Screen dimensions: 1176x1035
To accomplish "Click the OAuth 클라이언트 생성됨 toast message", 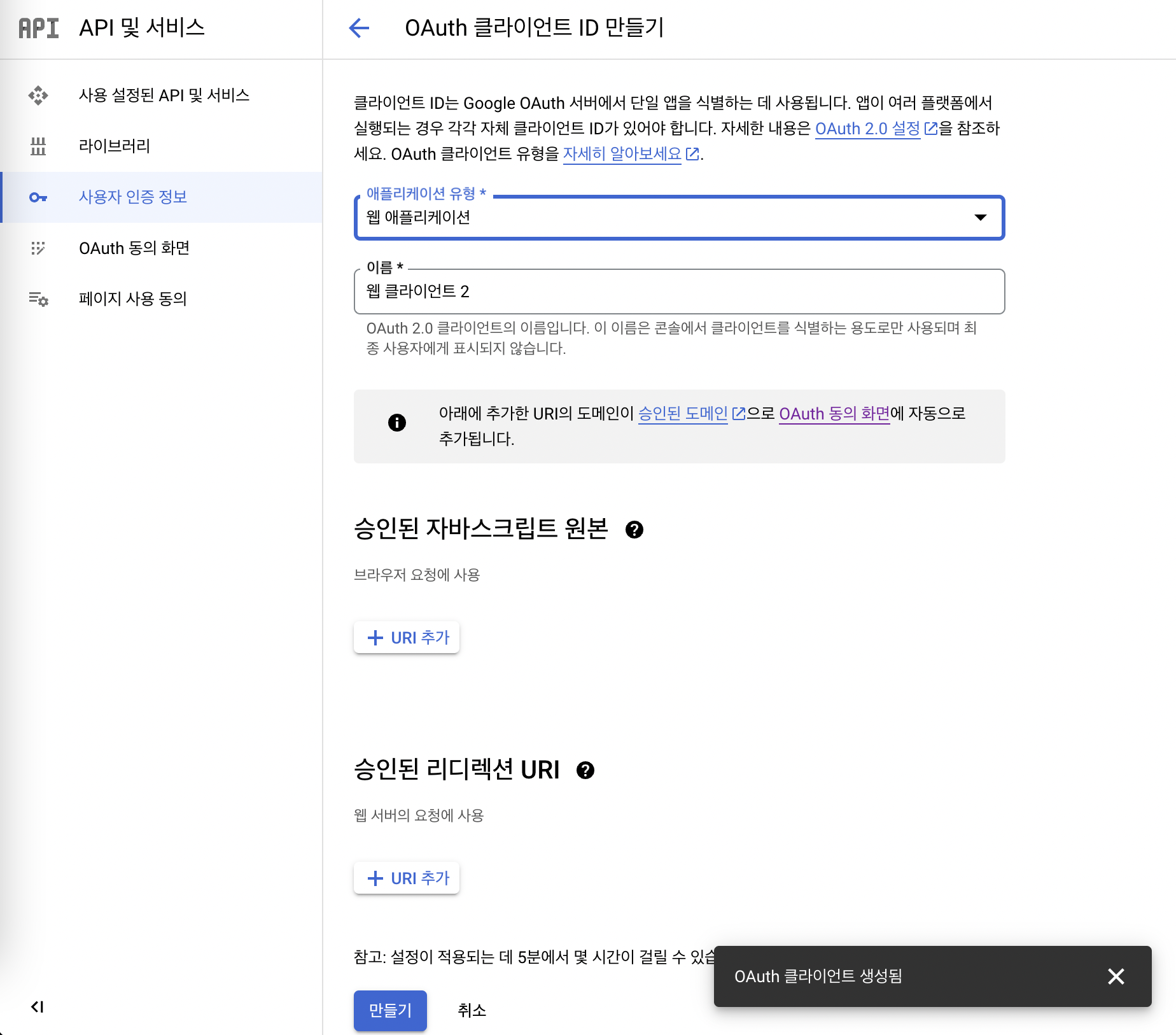I will [818, 976].
